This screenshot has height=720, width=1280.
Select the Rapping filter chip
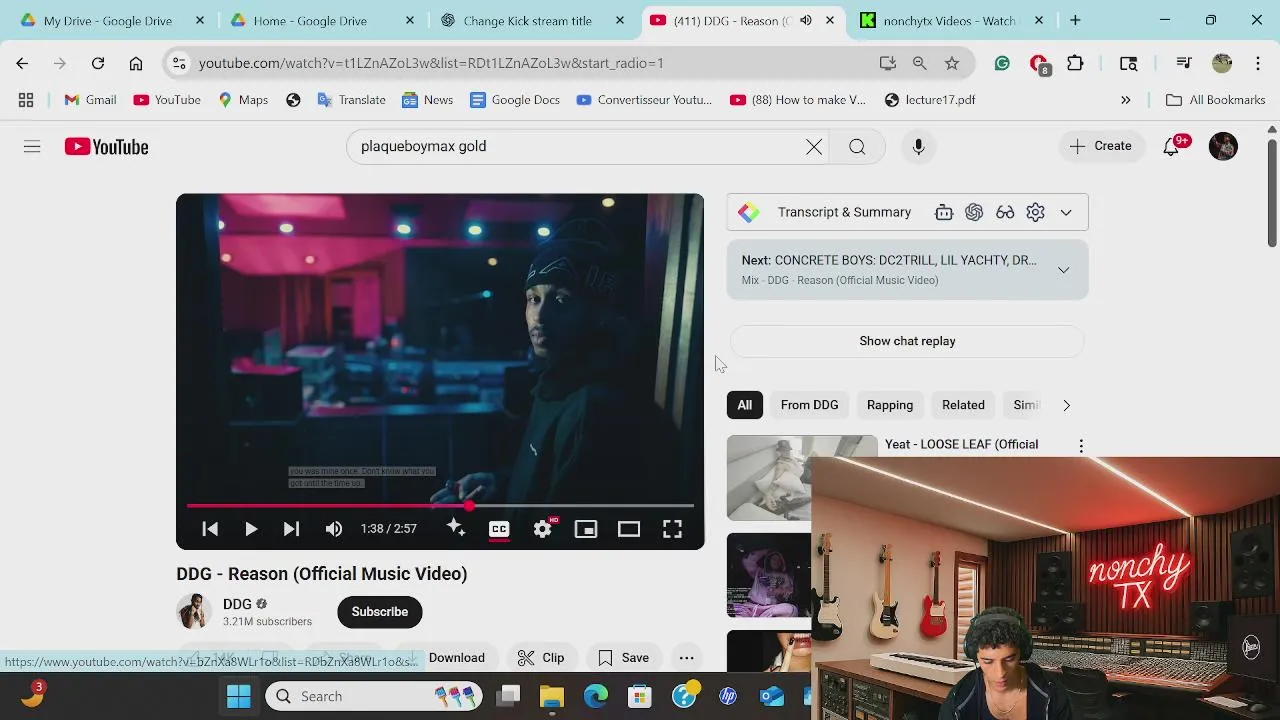tap(890, 405)
